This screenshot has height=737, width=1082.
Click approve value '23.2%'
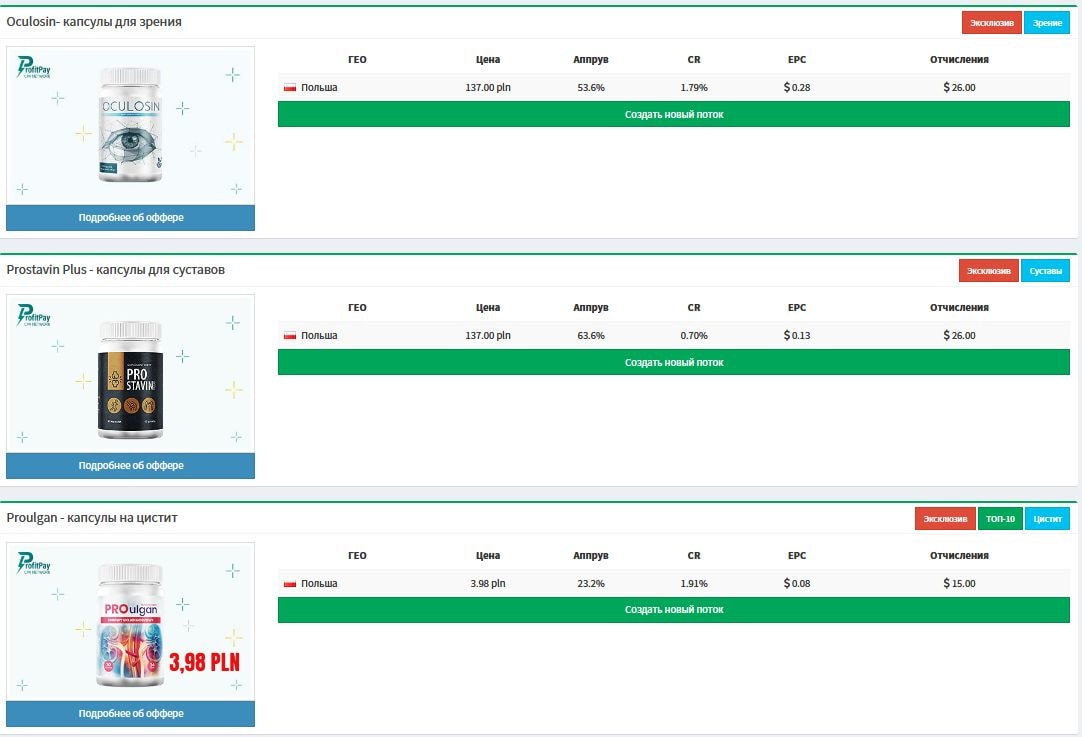click(591, 583)
